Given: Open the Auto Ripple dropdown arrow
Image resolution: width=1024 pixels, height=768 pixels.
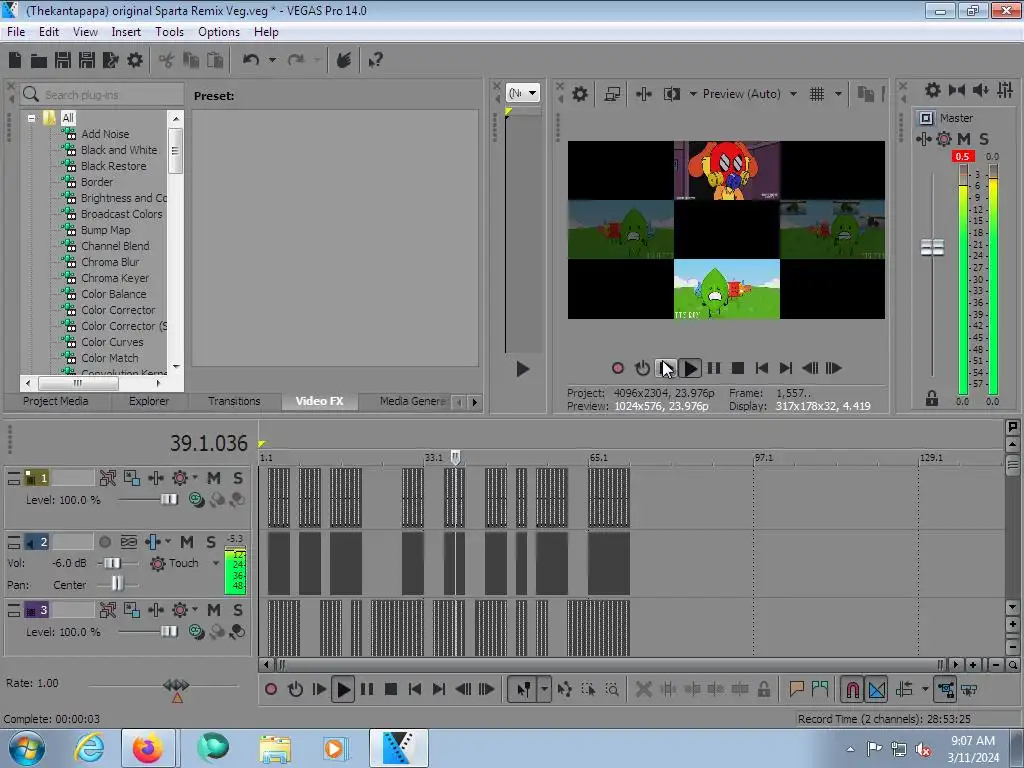Looking at the screenshot, I should [925, 689].
